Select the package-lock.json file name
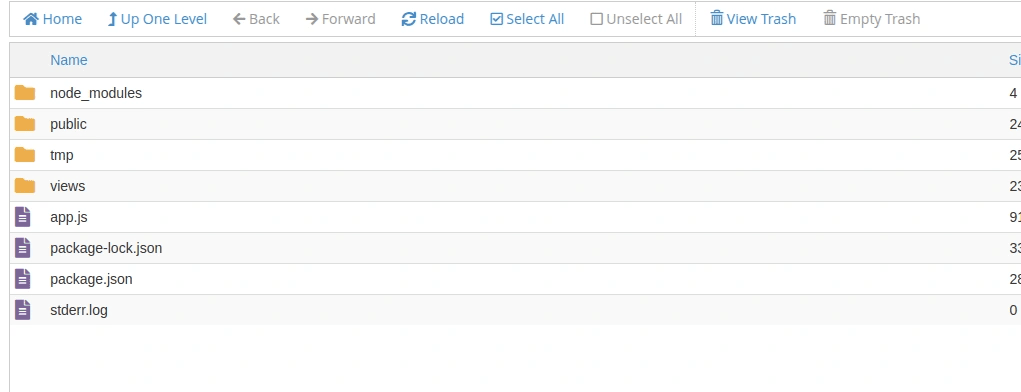The image size is (1021, 392). pos(106,248)
